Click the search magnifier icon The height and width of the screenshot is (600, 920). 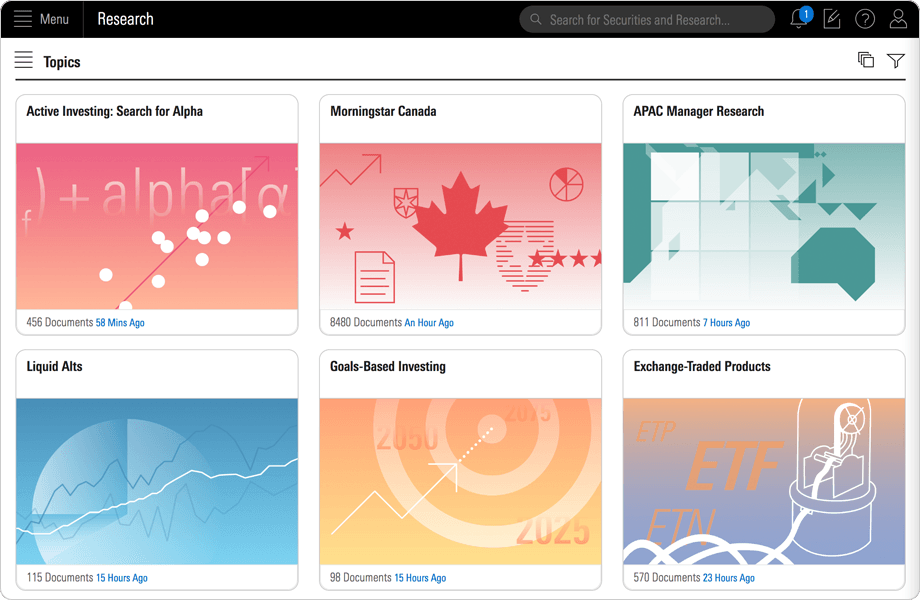[x=536, y=19]
